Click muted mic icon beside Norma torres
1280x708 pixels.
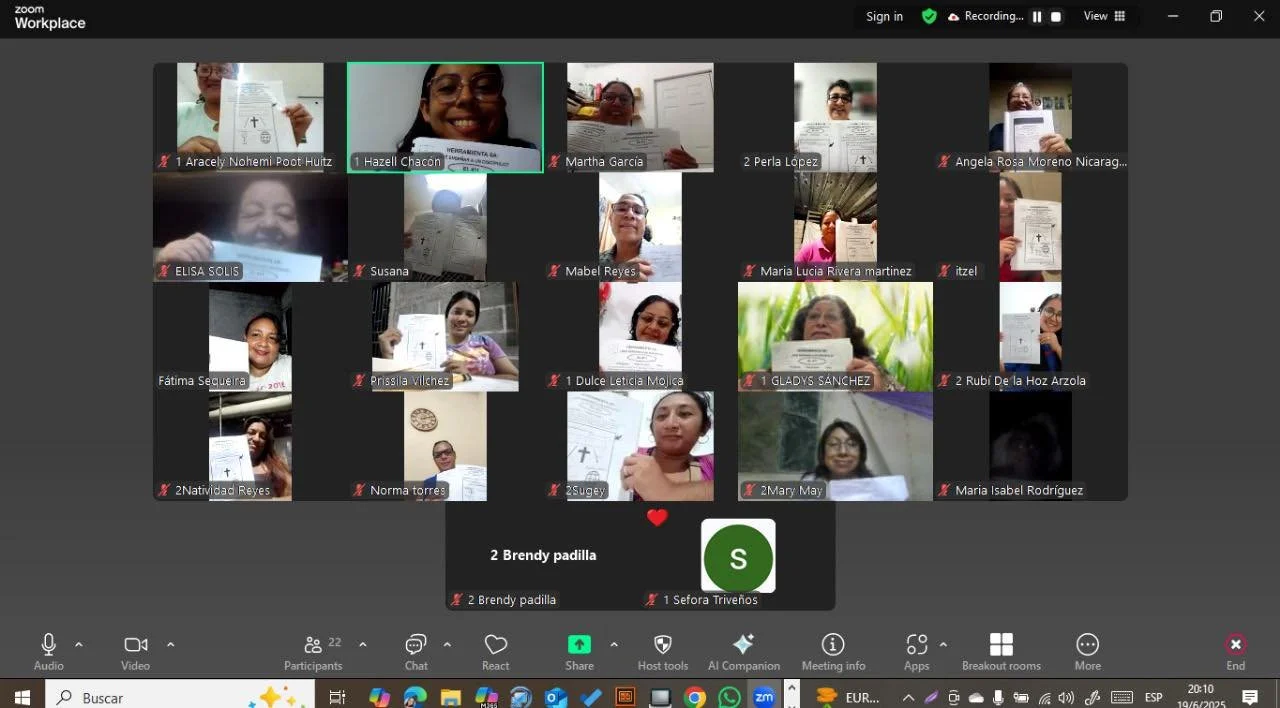click(360, 490)
